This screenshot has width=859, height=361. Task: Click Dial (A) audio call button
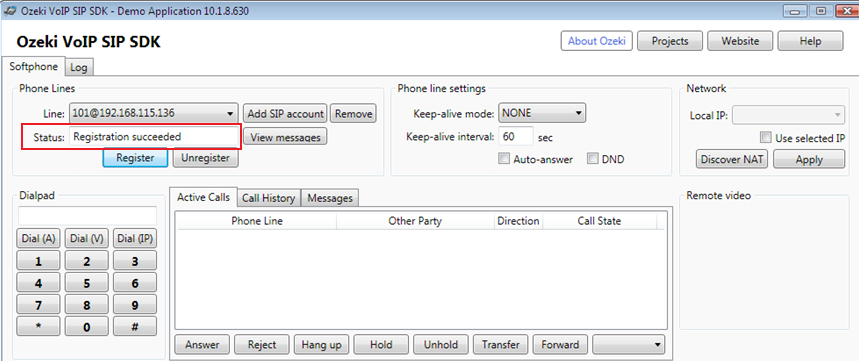pos(38,239)
